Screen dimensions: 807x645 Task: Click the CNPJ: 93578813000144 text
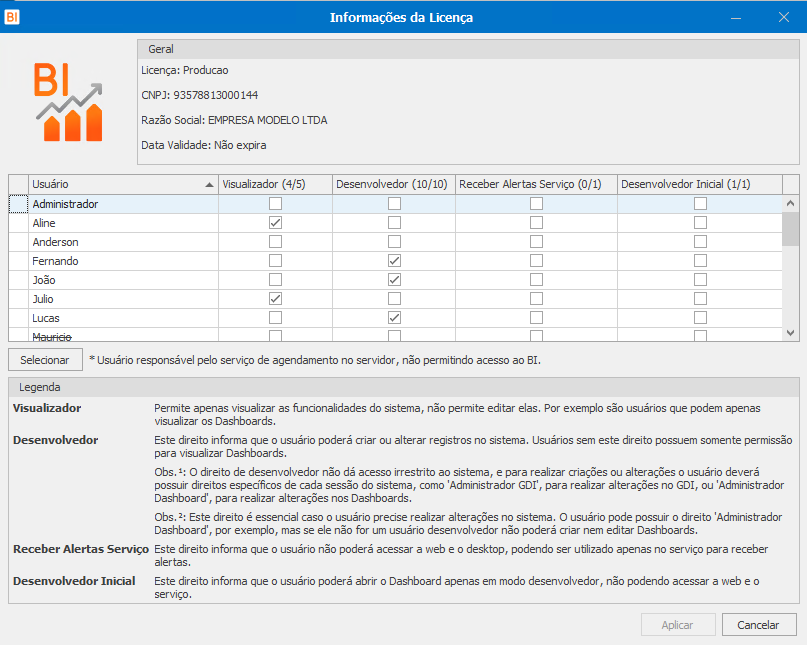(x=200, y=95)
